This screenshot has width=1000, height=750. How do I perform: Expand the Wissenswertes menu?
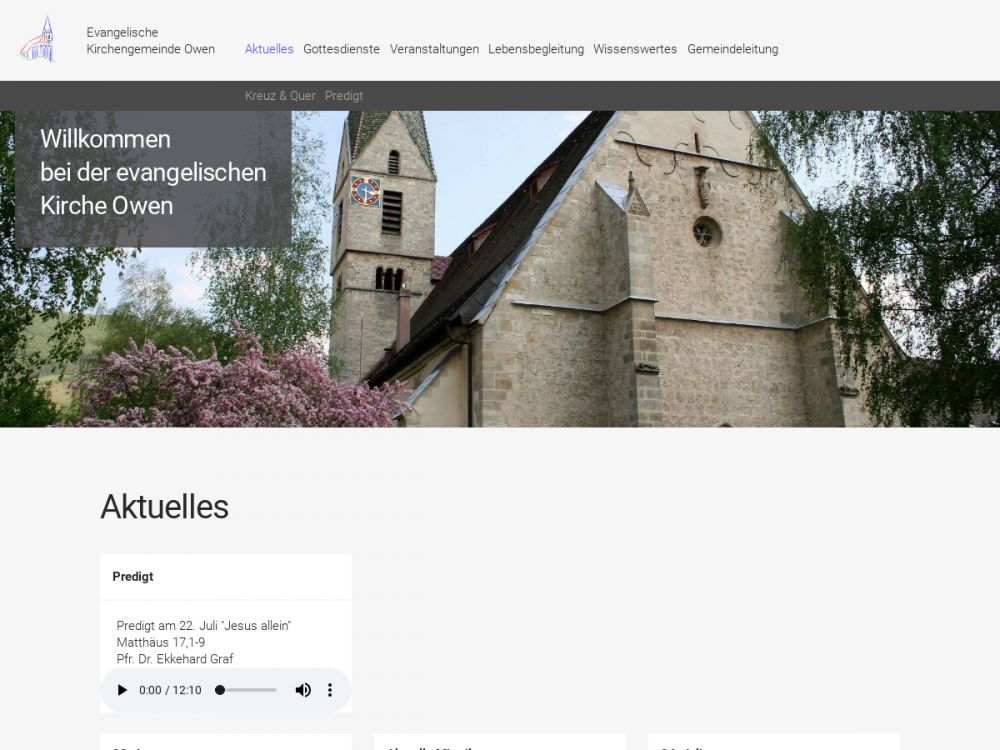pos(635,49)
